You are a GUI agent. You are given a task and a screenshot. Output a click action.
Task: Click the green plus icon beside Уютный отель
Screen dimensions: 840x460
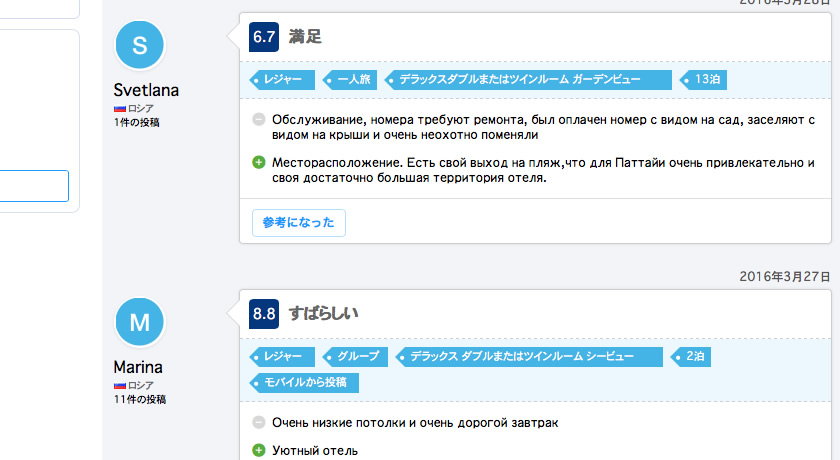point(259,450)
